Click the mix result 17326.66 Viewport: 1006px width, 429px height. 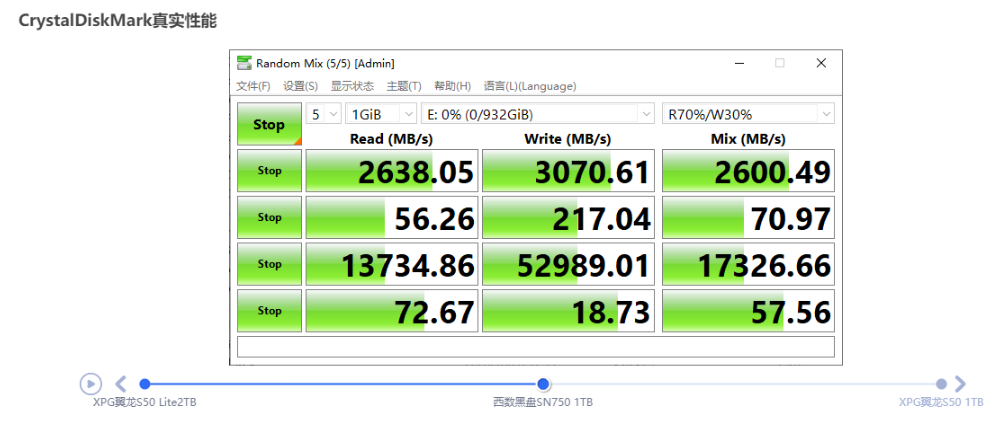coord(748,264)
